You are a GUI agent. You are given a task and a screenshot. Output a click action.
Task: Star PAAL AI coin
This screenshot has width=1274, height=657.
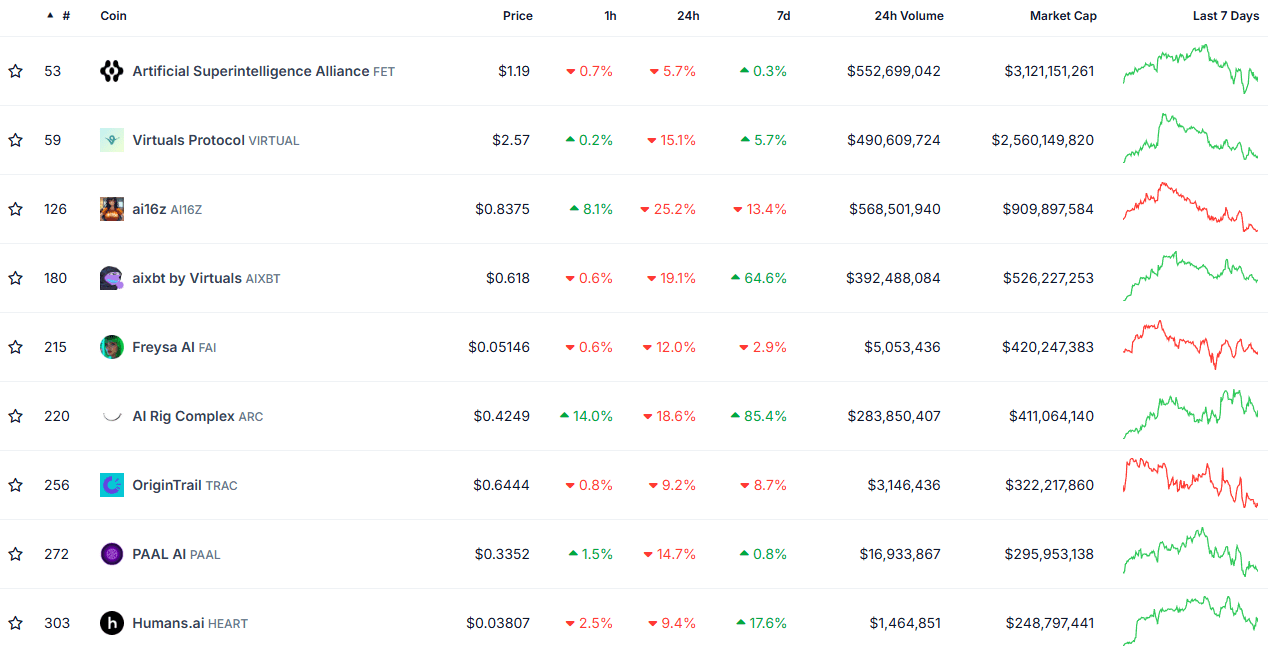click(x=15, y=554)
